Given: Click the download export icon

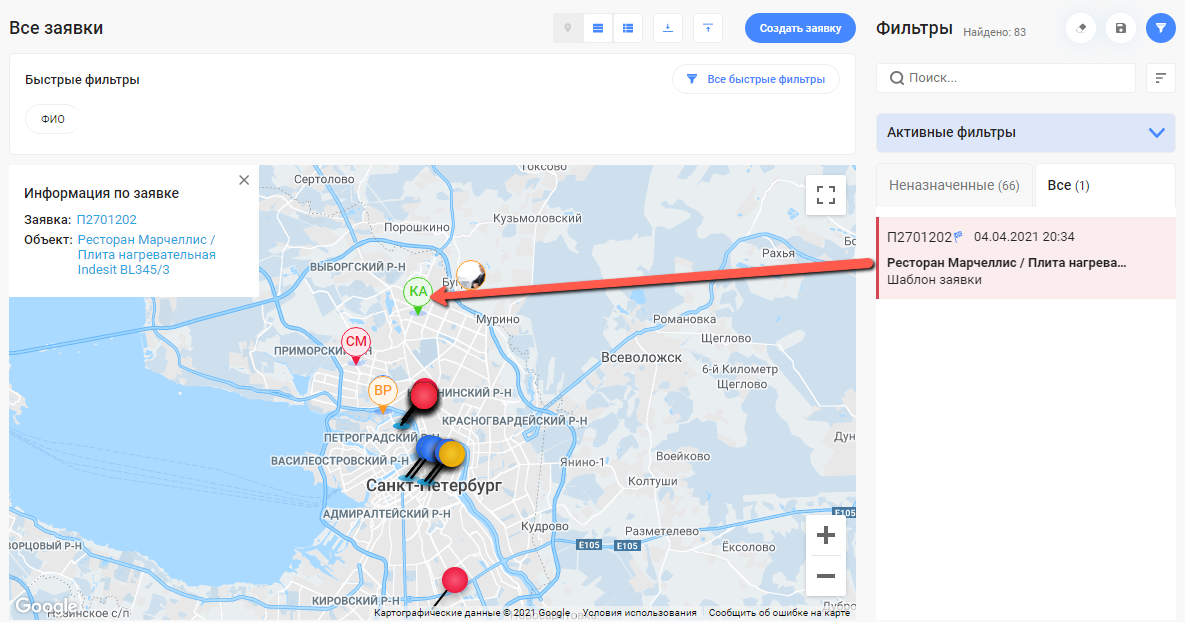Looking at the screenshot, I should 668,29.
